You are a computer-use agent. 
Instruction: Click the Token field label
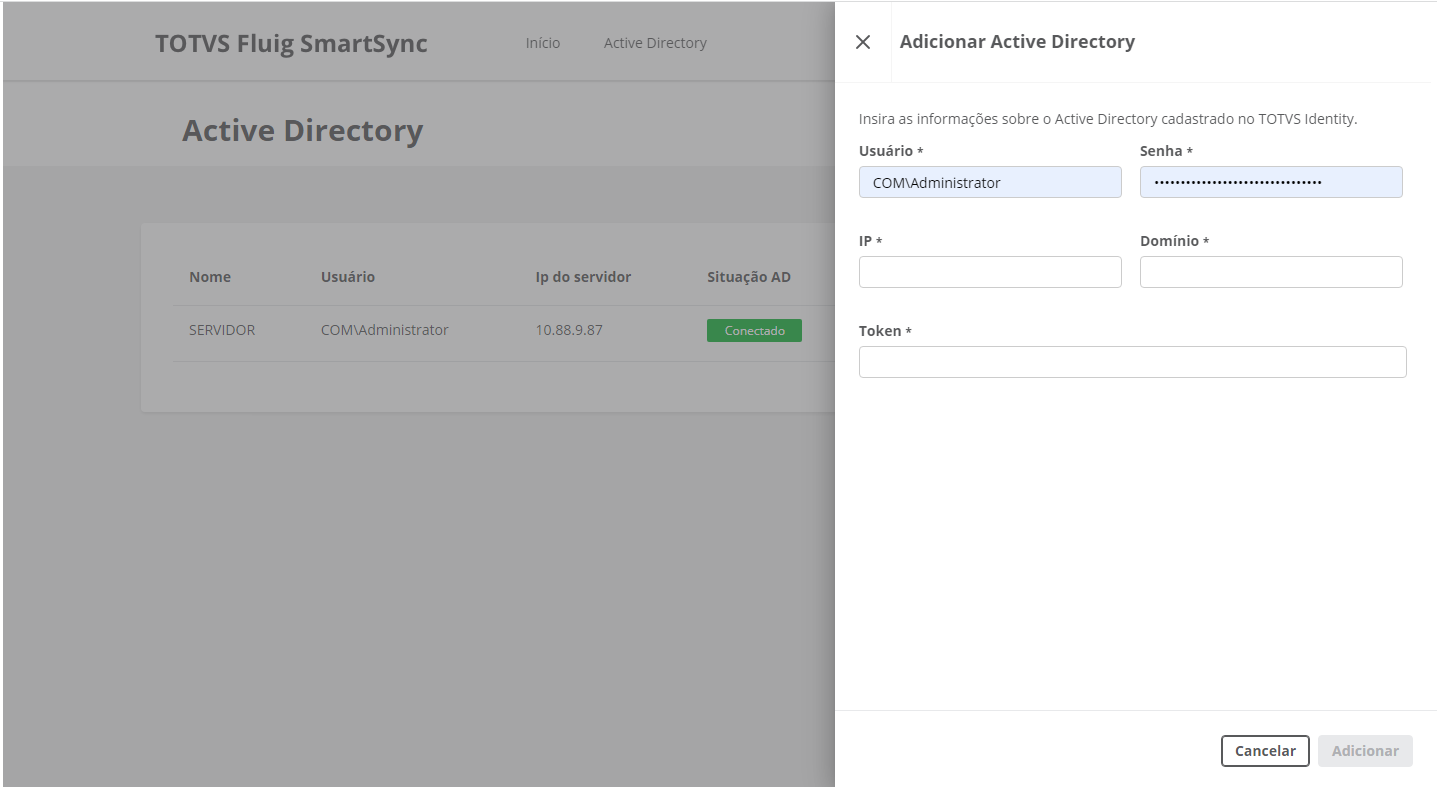[880, 331]
